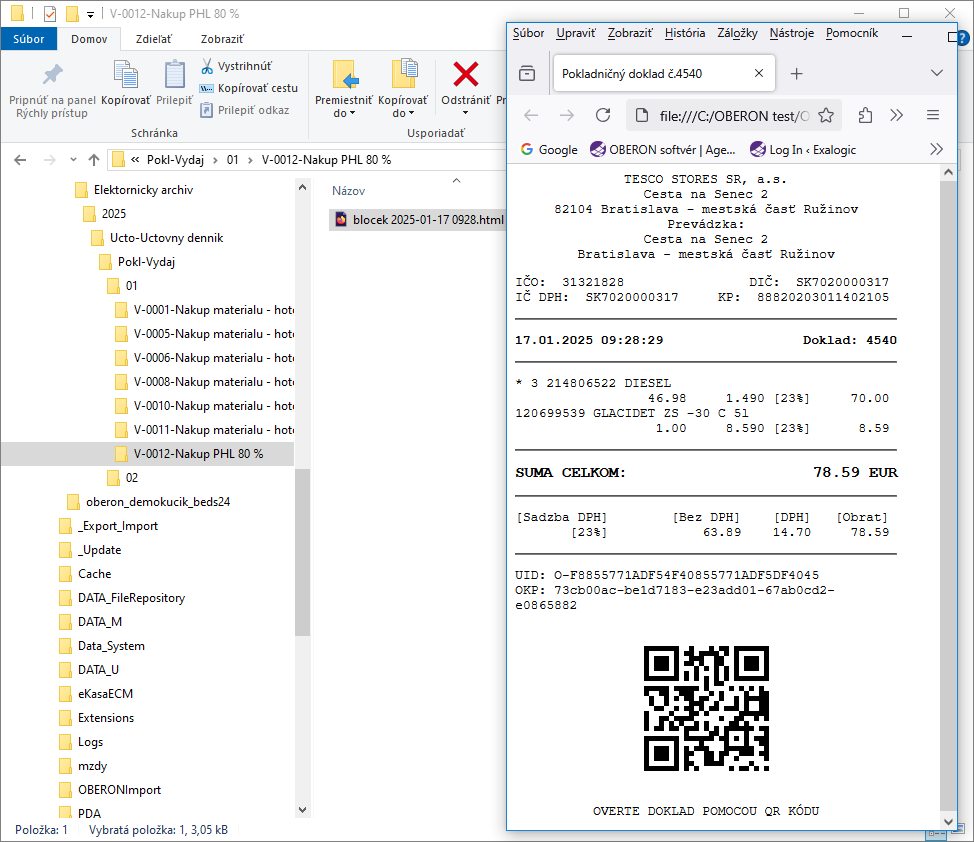Open Firefox View tab-list icon

click(527, 73)
